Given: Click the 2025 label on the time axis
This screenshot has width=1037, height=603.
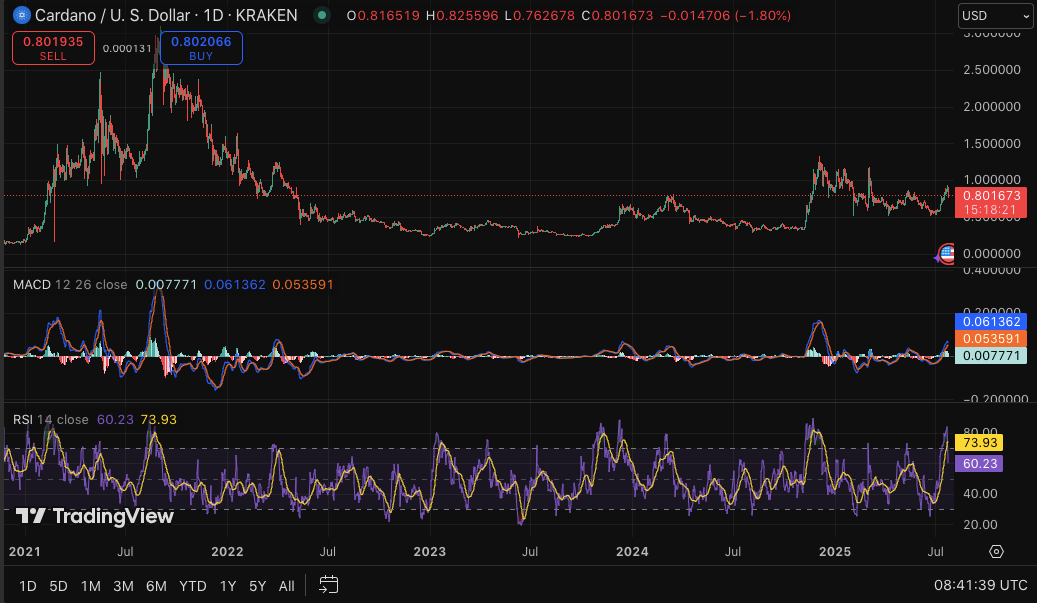Looking at the screenshot, I should (835, 551).
